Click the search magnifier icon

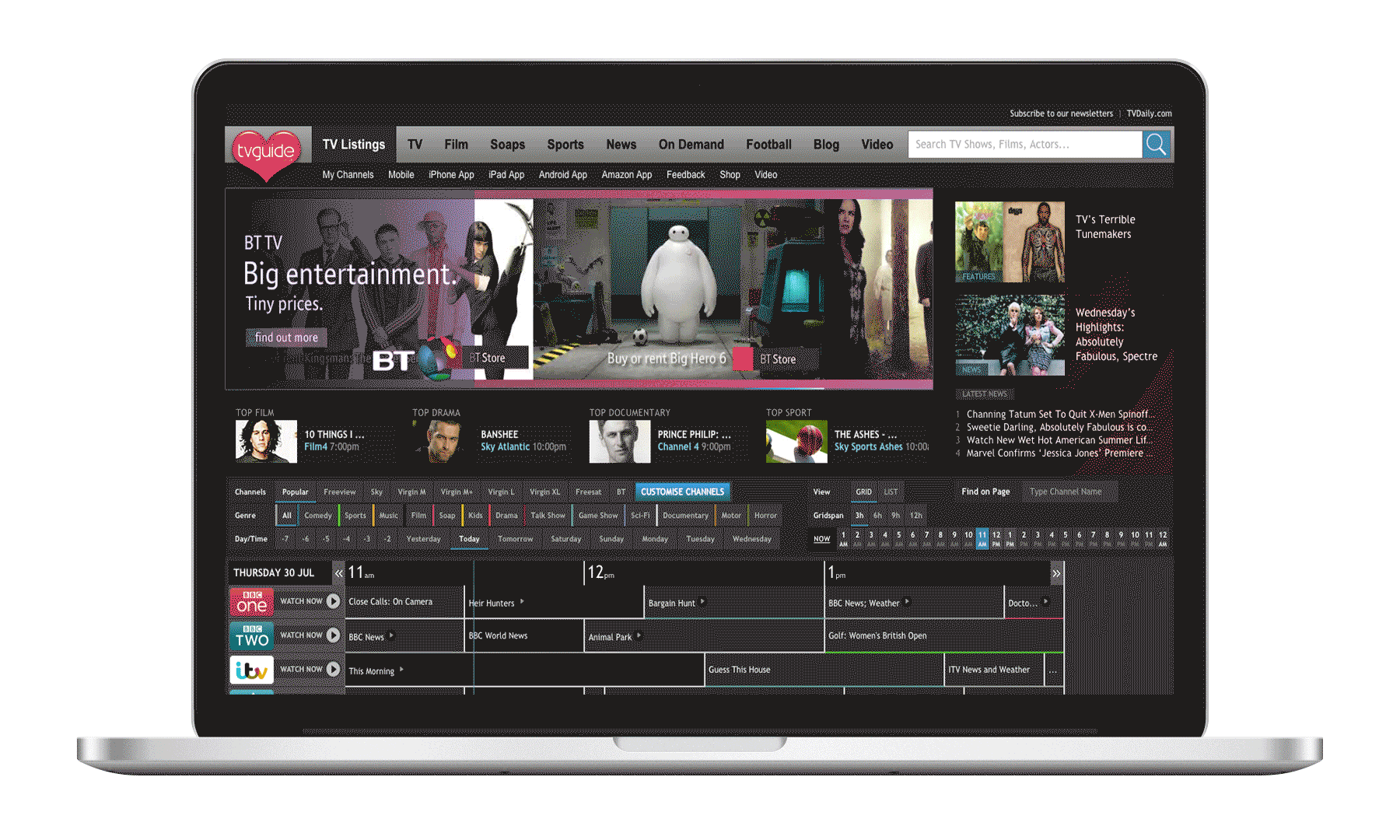(x=1157, y=145)
